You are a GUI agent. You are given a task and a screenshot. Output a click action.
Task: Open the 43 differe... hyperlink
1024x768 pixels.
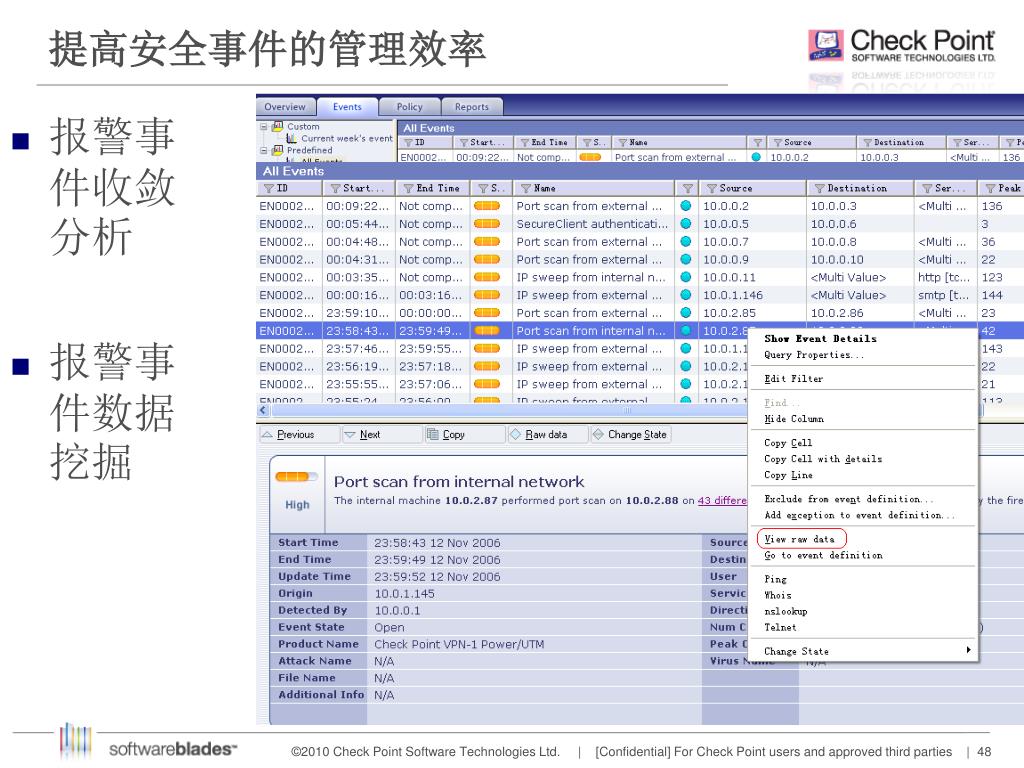click(x=722, y=500)
